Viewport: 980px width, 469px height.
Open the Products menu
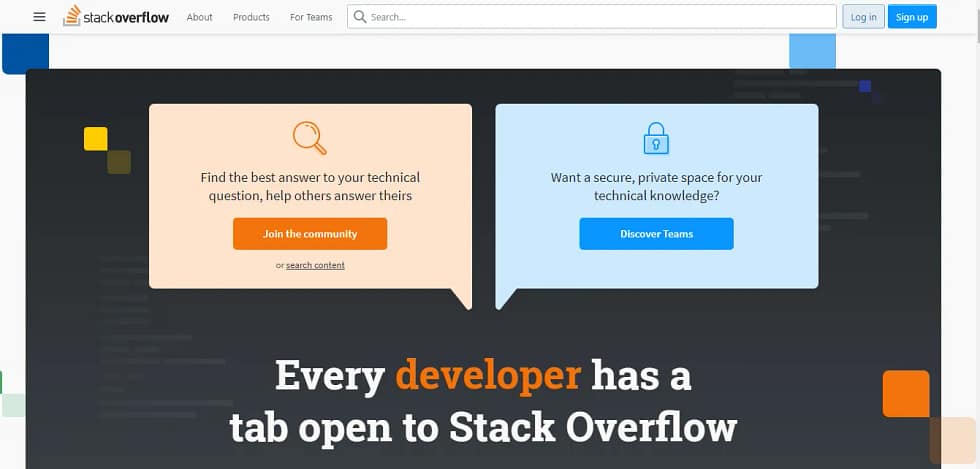[251, 17]
